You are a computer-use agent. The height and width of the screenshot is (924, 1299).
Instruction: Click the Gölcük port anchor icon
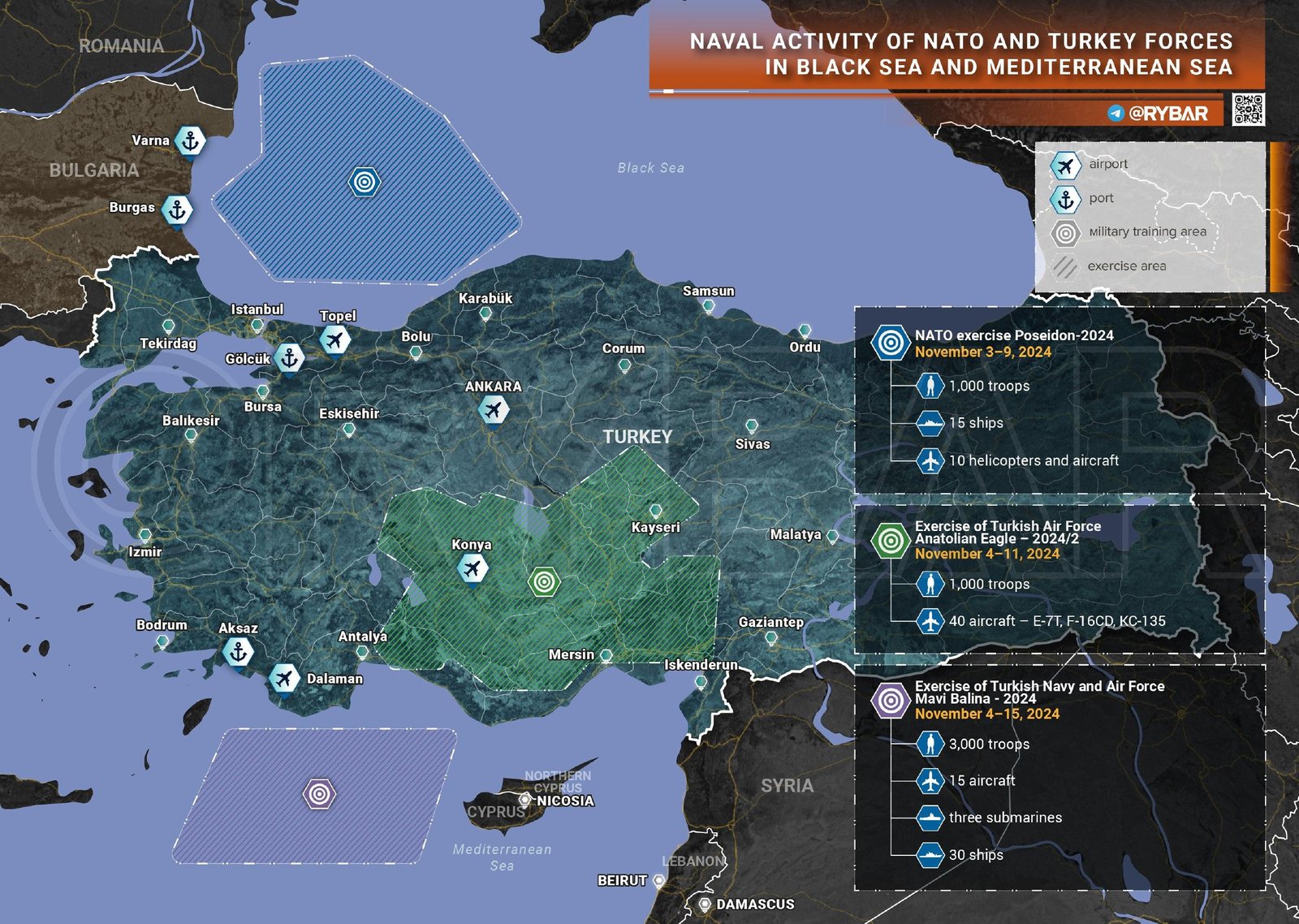pyautogui.click(x=289, y=357)
